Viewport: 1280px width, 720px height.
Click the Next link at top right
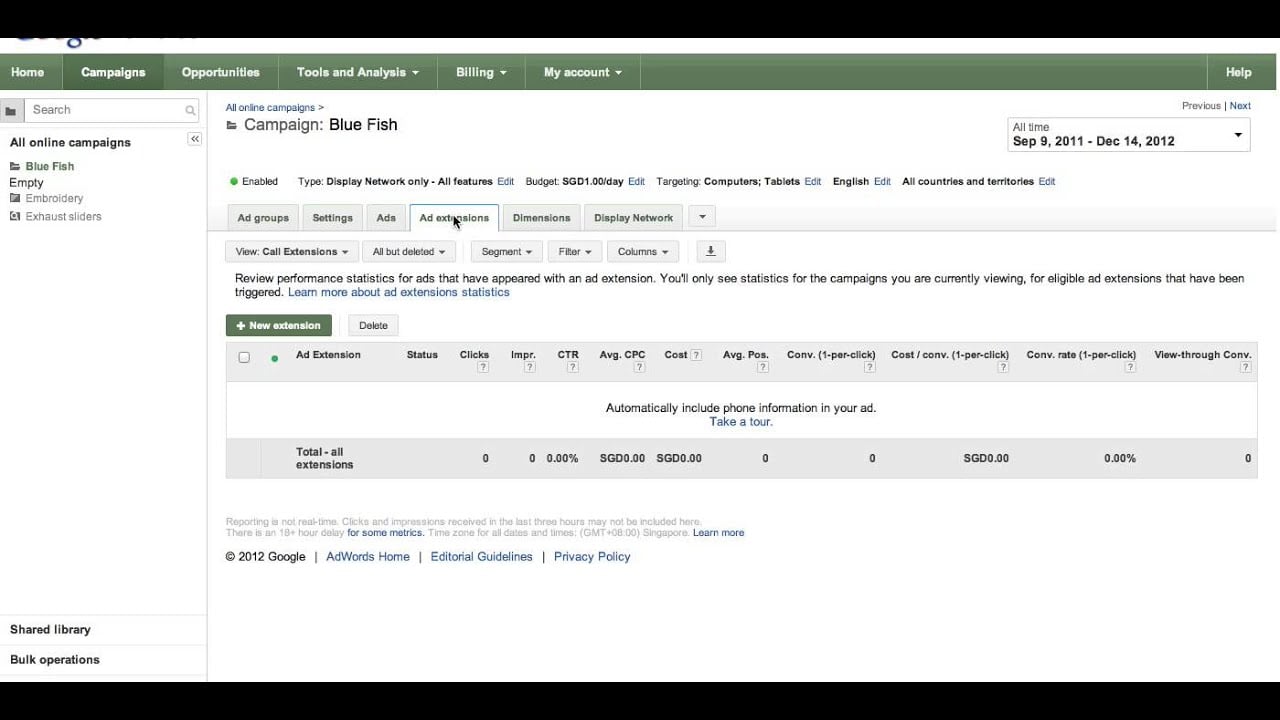[1240, 106]
